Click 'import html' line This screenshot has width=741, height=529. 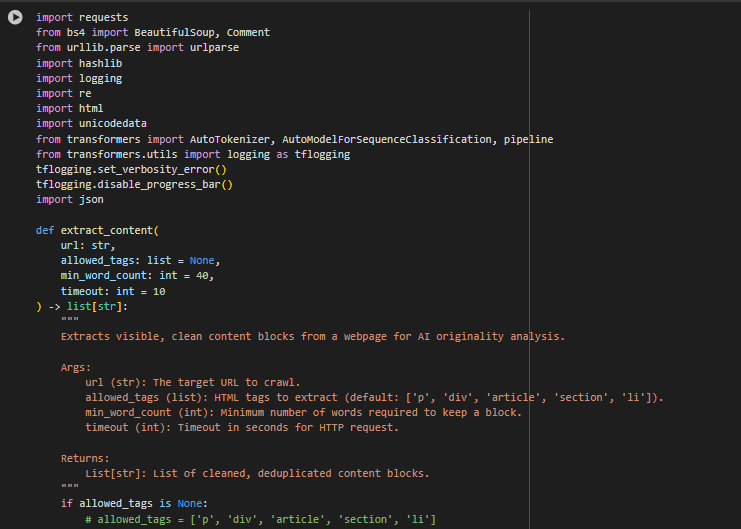(70, 109)
